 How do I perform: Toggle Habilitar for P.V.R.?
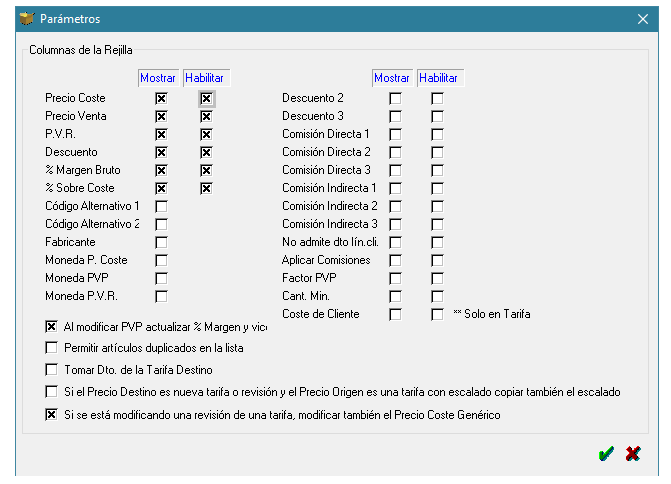coord(207,134)
